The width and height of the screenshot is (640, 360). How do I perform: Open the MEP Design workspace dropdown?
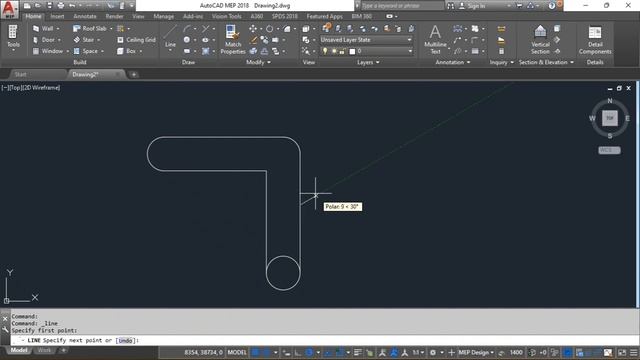(476, 353)
